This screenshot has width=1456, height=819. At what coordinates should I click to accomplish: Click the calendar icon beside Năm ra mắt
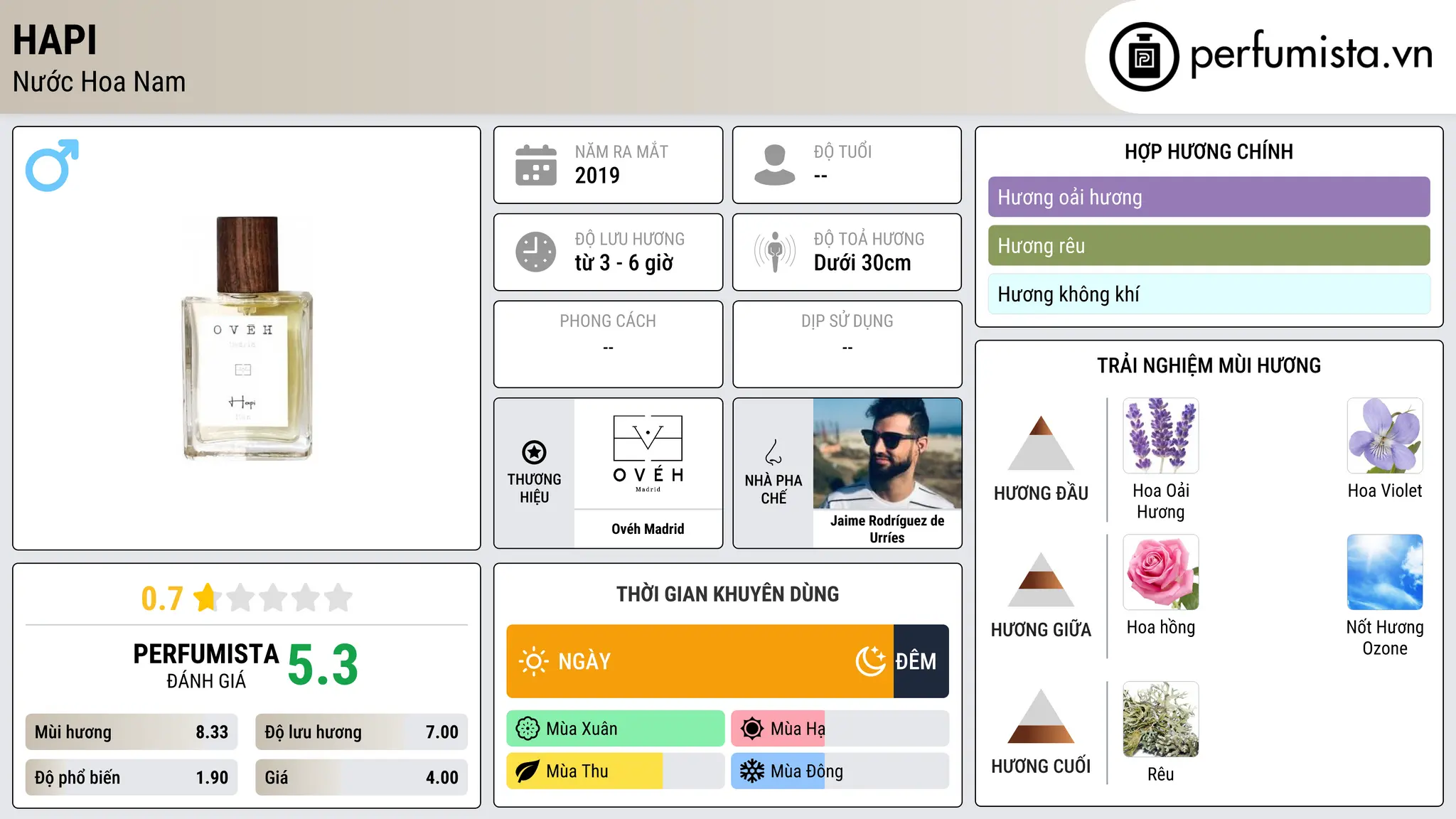(x=536, y=165)
